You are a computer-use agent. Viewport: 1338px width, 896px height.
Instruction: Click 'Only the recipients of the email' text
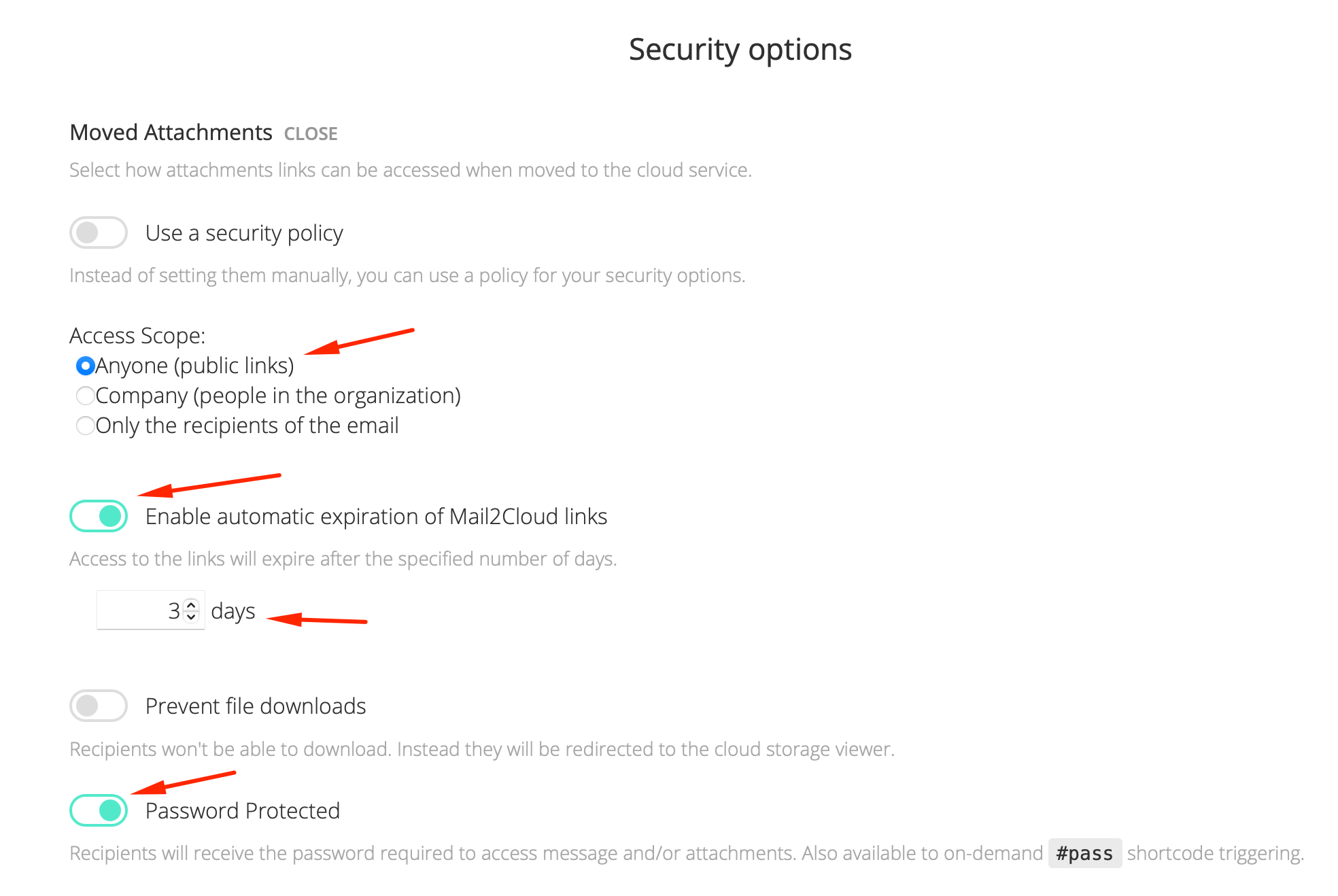click(x=247, y=426)
